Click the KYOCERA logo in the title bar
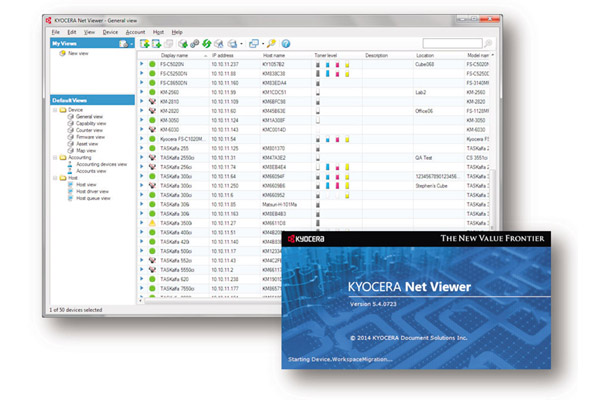The height and width of the screenshot is (400, 600). click(48, 20)
